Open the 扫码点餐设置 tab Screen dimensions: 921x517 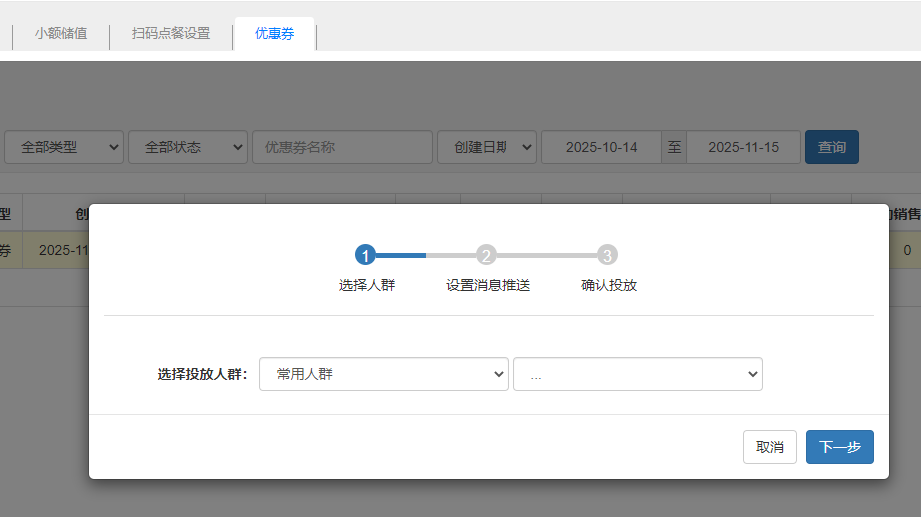[x=171, y=33]
